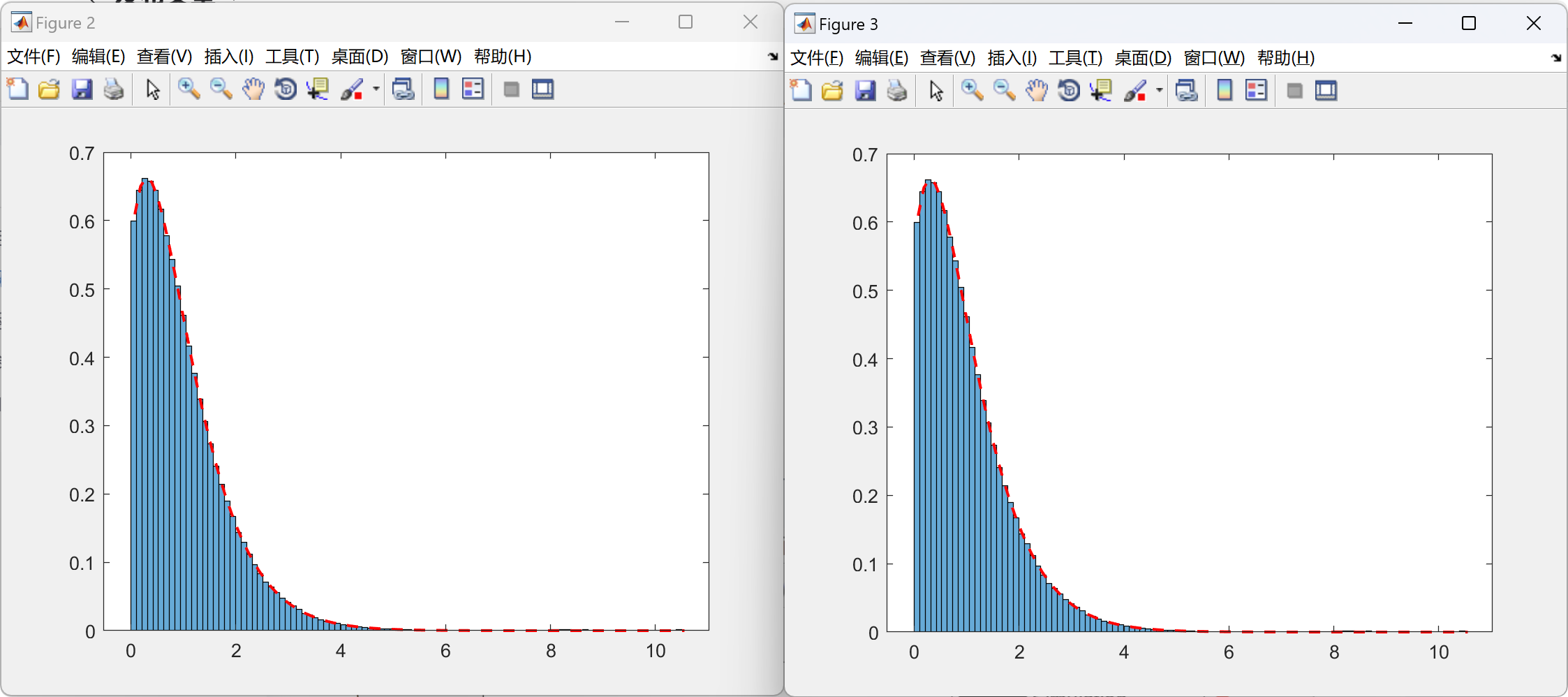Select Data Cursor tool in Figure 3

tap(1101, 91)
